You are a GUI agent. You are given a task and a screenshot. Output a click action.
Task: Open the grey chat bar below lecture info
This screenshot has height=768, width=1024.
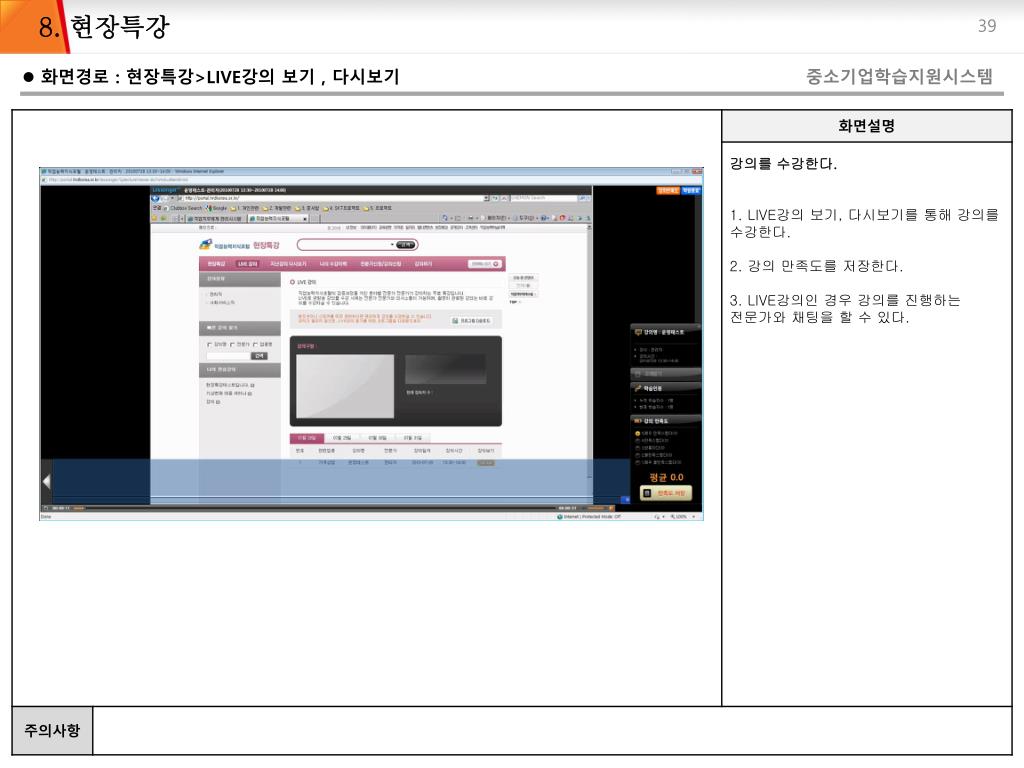pyautogui.click(x=665, y=374)
